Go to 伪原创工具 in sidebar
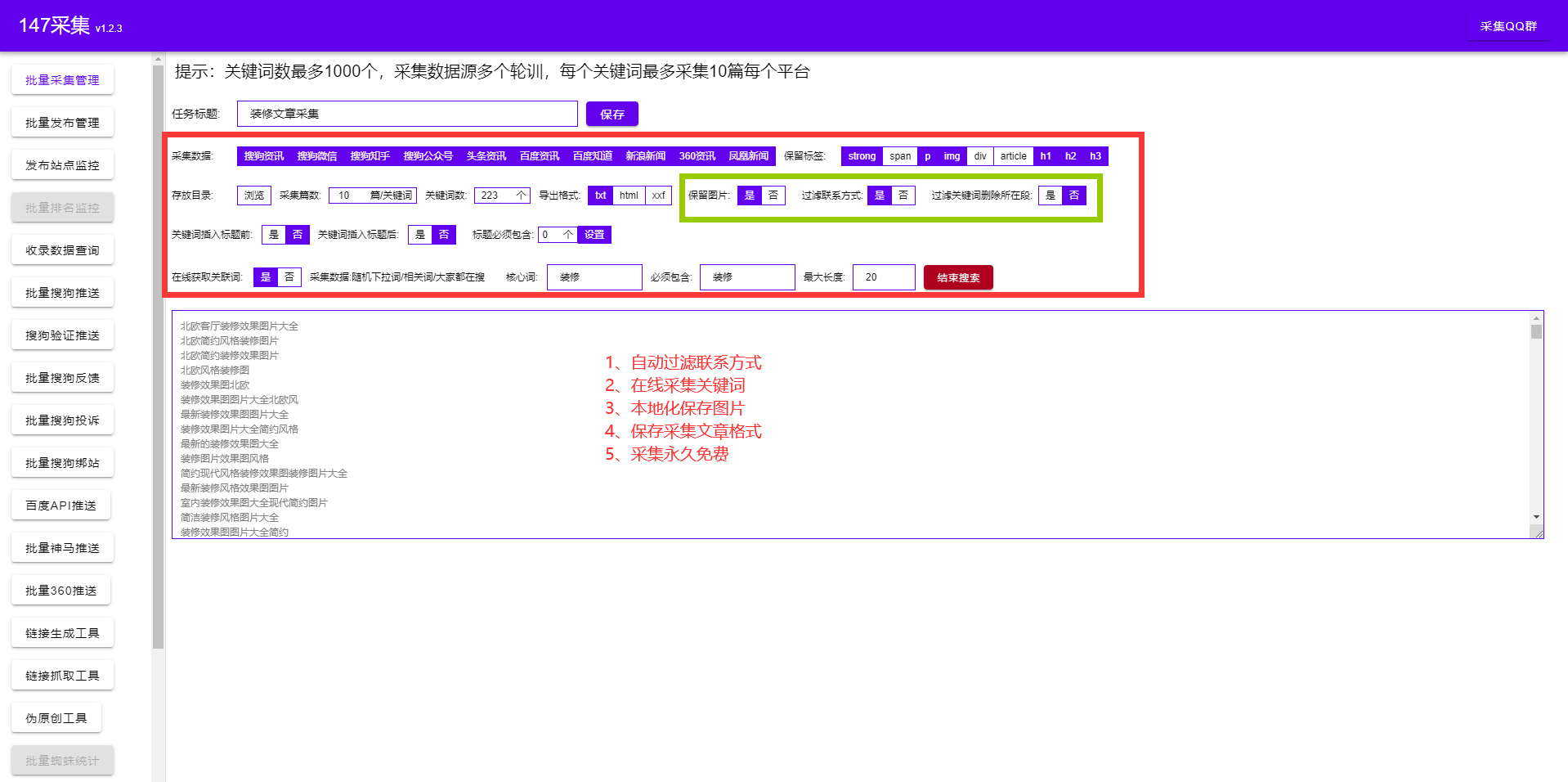Screen dimensions: 1568x782 coord(56,718)
